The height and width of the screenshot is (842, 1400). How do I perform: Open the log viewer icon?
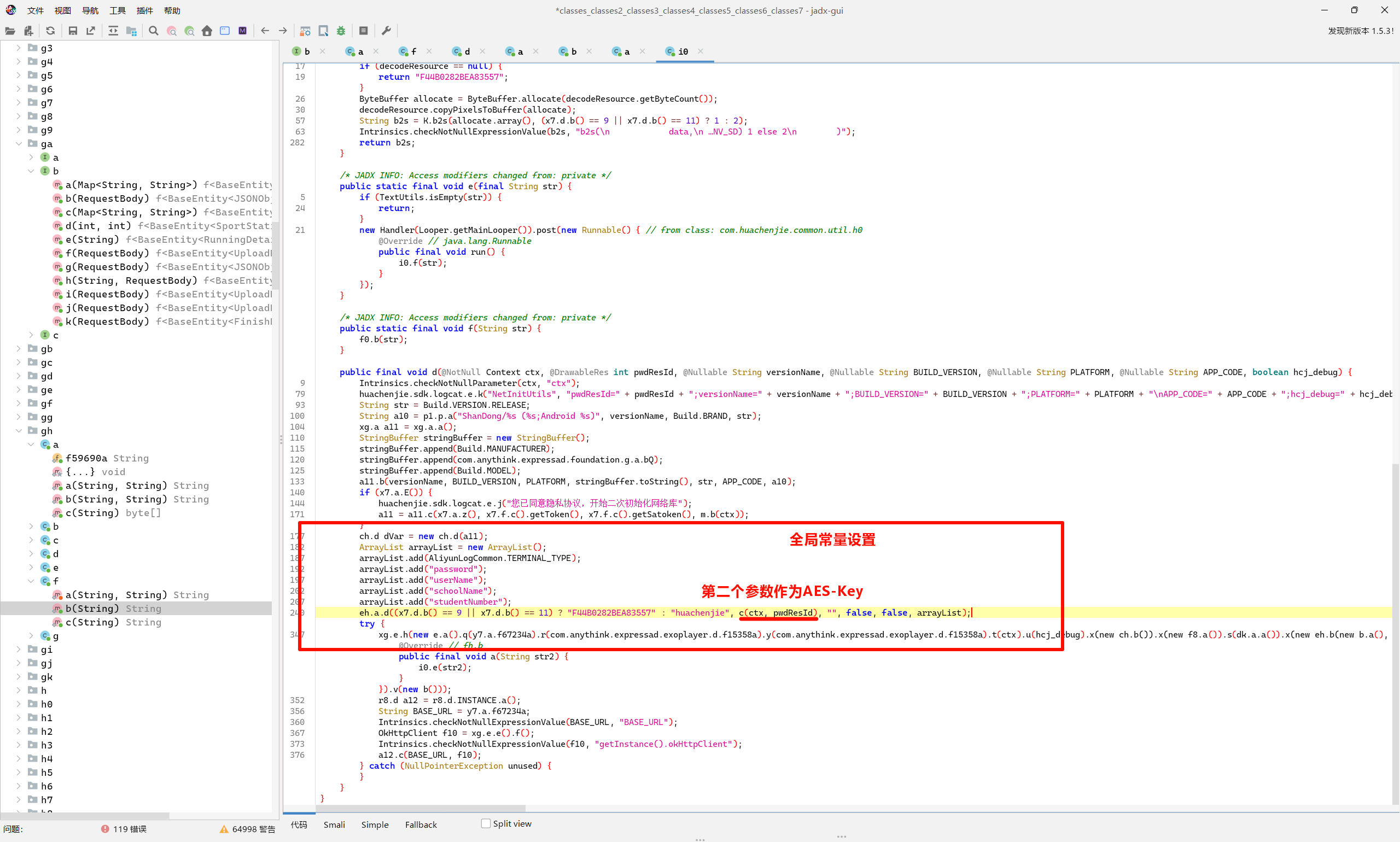tap(364, 31)
